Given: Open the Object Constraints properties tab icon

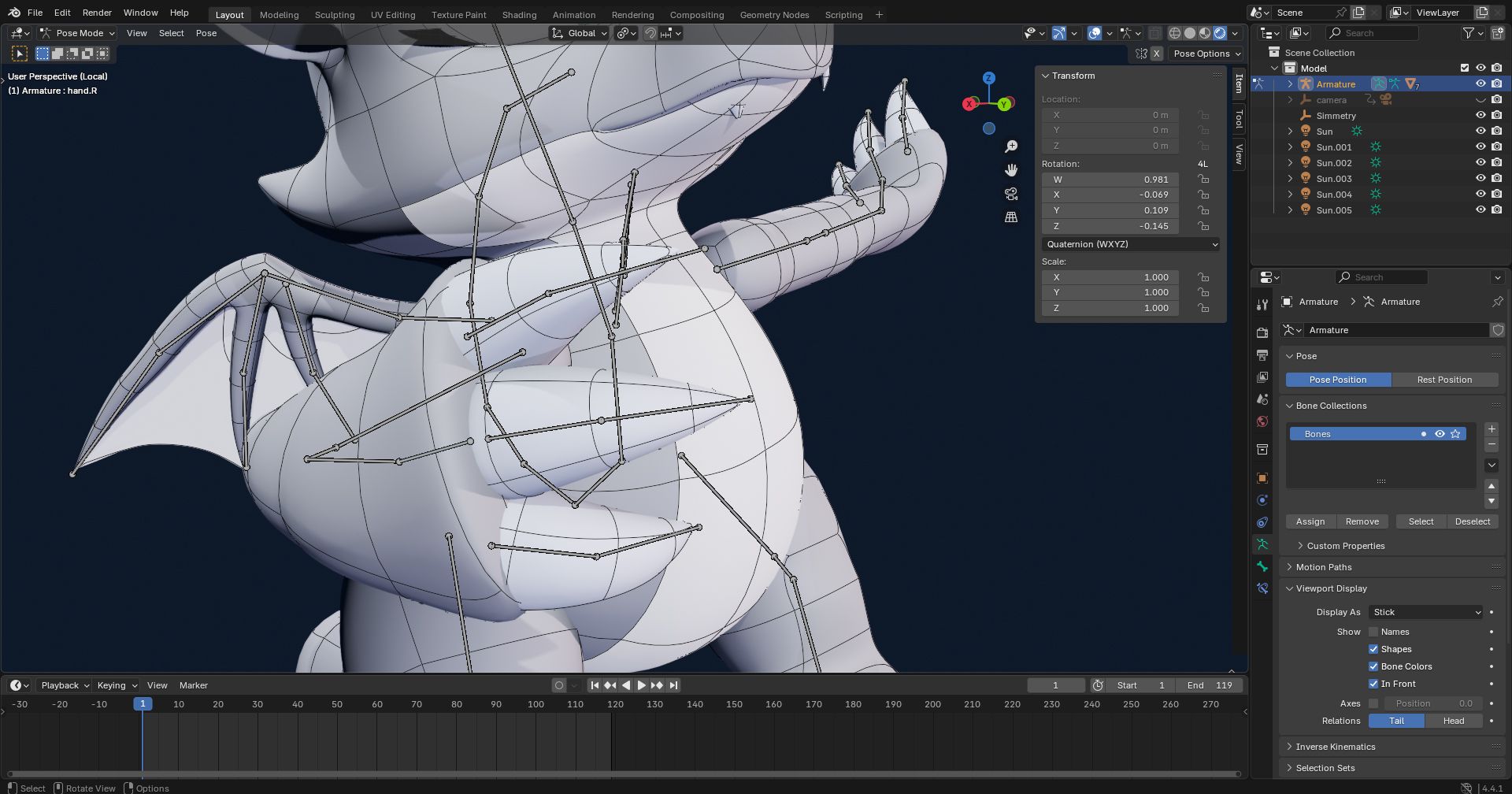Looking at the screenshot, I should 1262,522.
